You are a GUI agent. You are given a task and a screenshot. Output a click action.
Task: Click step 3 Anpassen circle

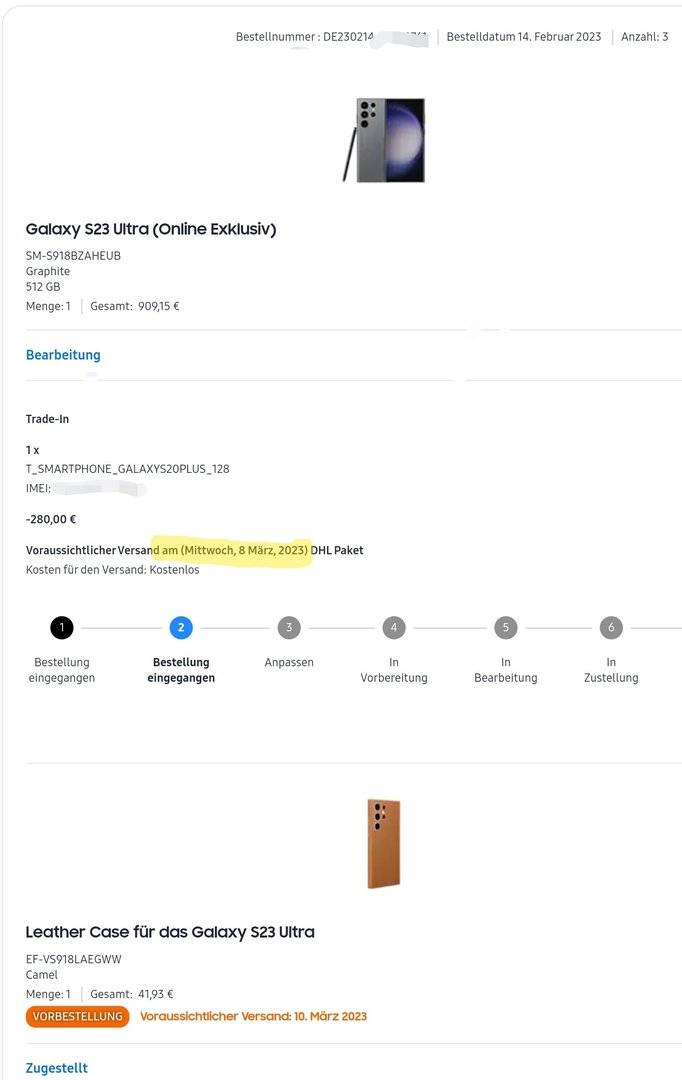[x=289, y=627]
